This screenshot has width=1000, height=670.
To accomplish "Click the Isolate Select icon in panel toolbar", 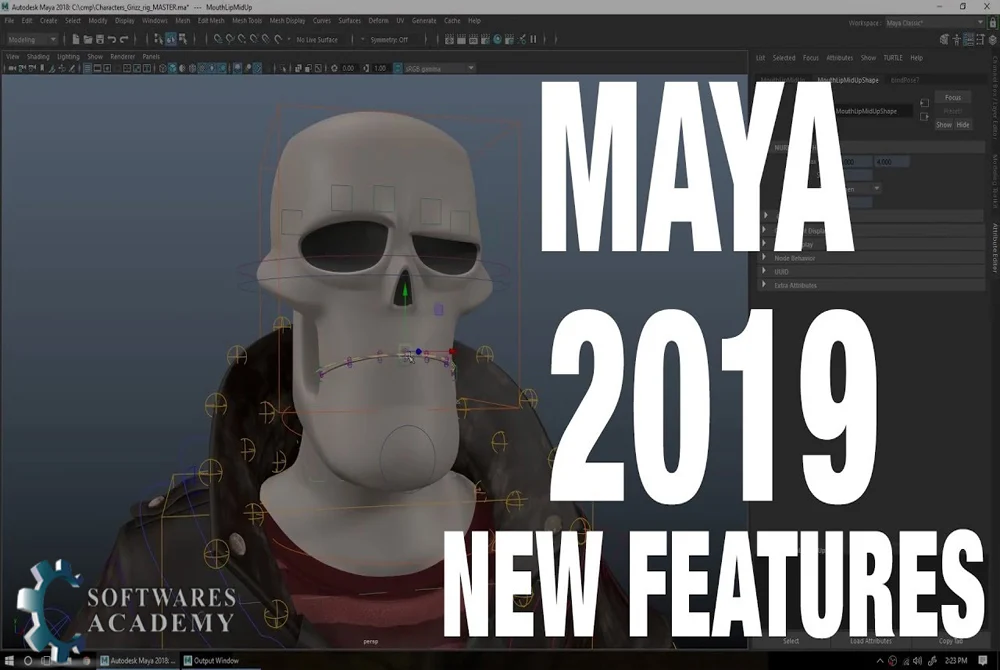I will point(283,68).
